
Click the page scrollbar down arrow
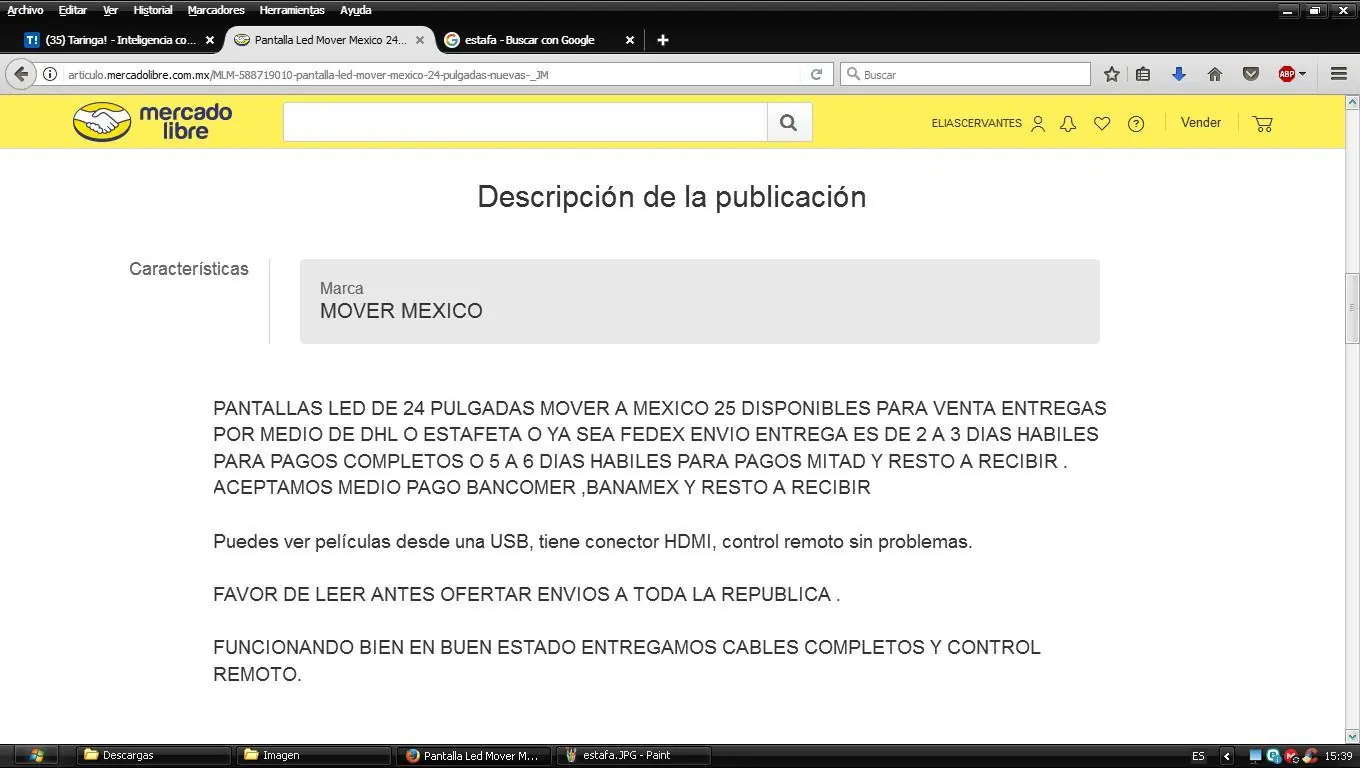[1352, 737]
